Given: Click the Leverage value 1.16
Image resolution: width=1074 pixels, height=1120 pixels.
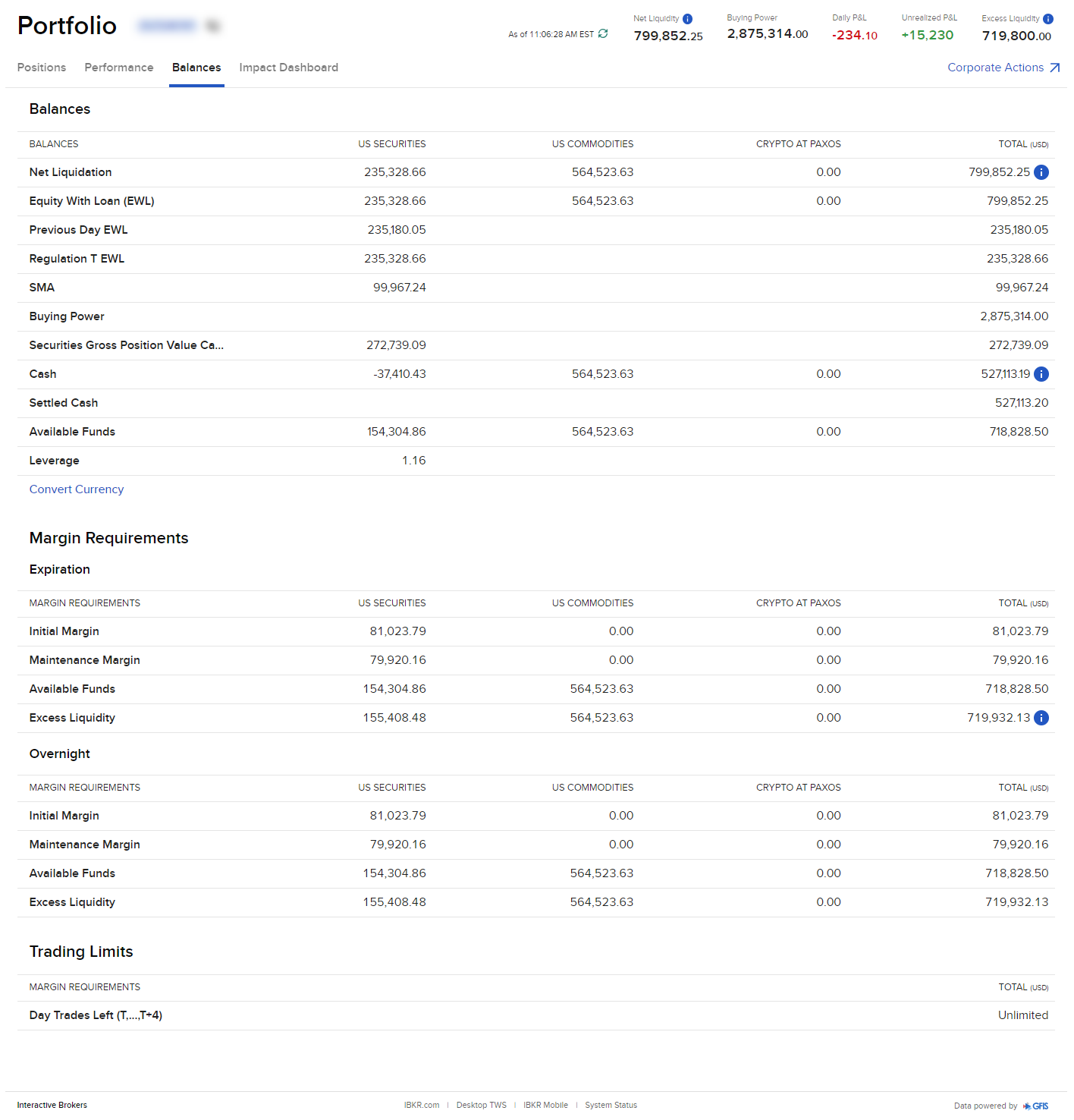Looking at the screenshot, I should point(414,461).
